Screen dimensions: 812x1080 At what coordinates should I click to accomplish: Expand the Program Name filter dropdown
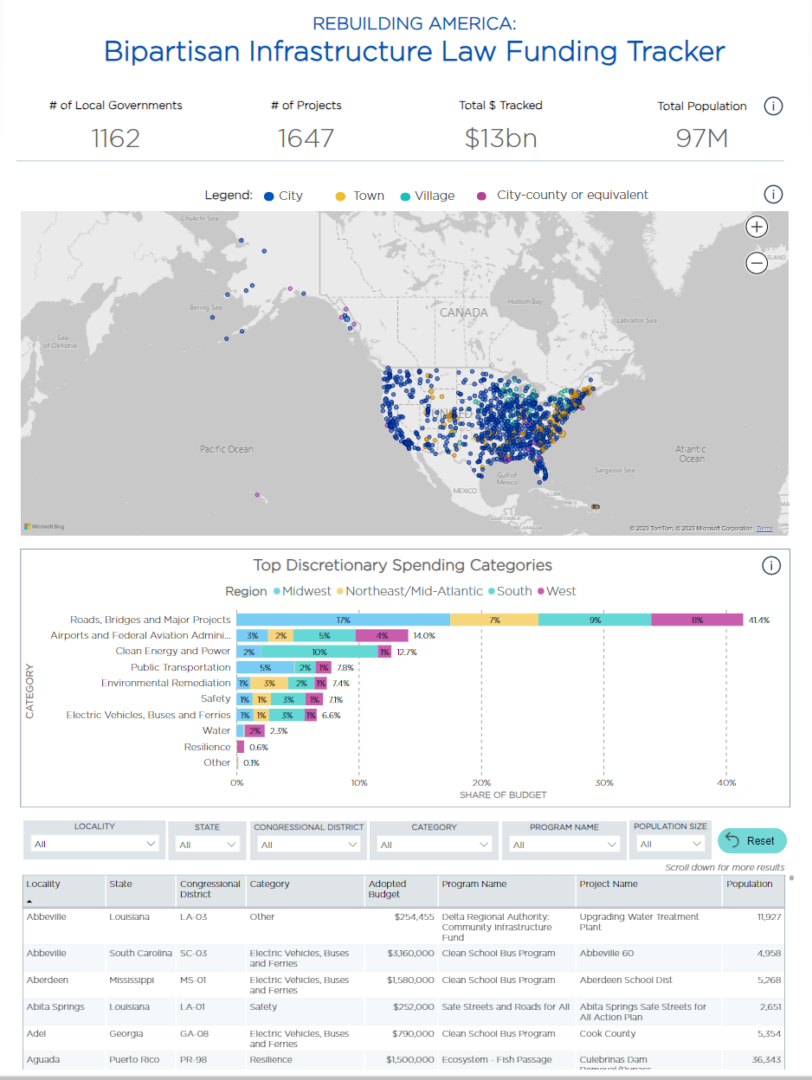[x=562, y=844]
